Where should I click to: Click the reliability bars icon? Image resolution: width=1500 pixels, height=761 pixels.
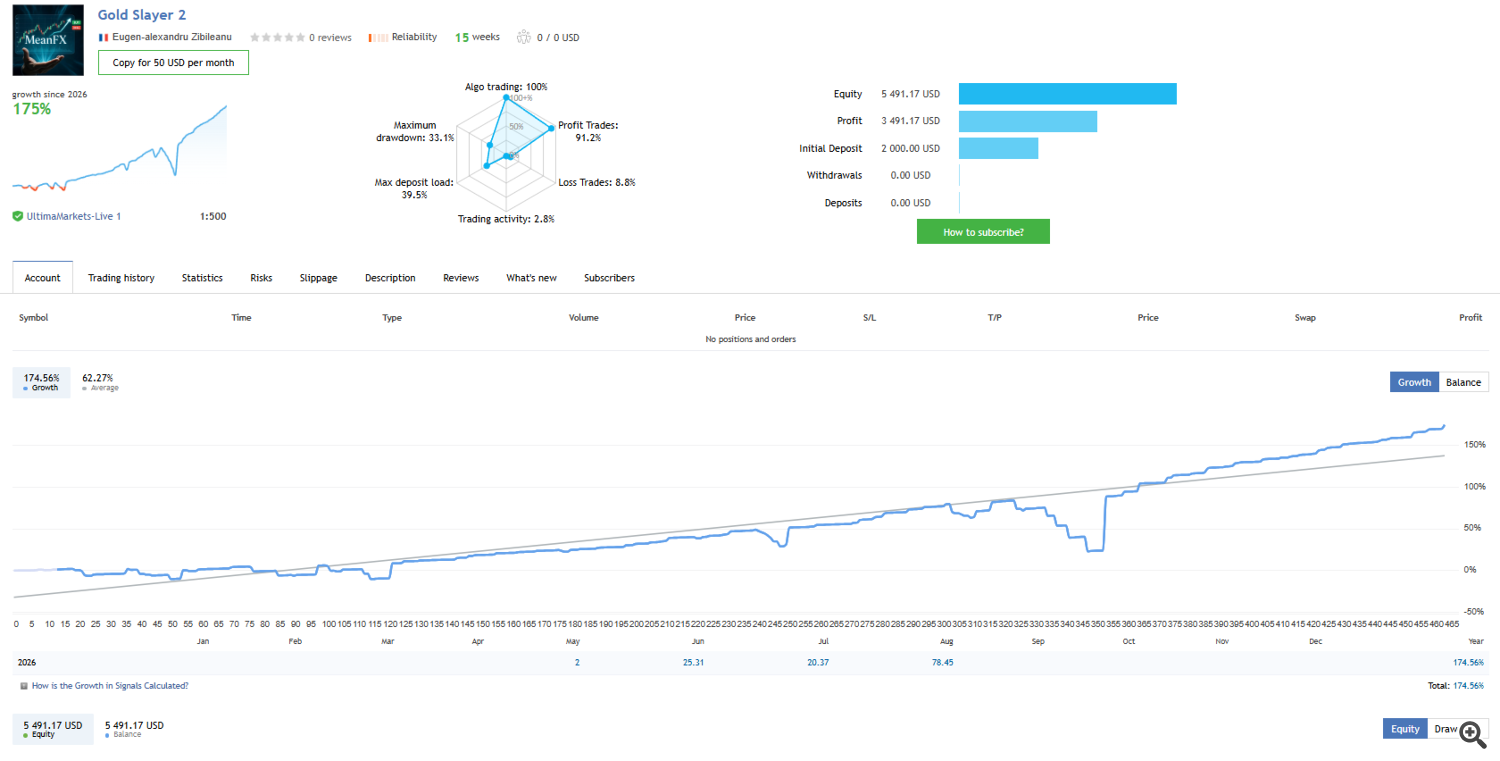pos(378,37)
